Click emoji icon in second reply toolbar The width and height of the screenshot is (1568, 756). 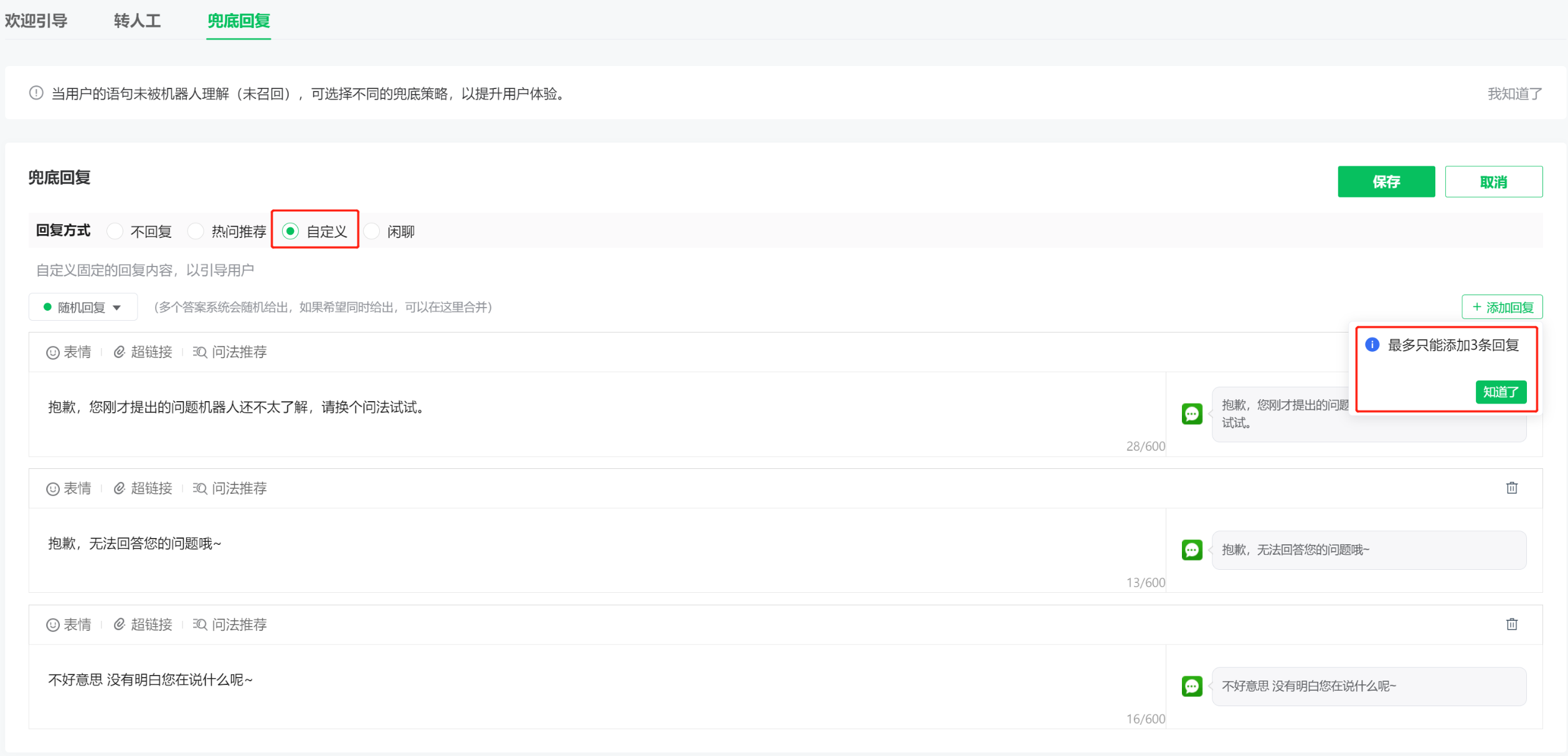68,488
